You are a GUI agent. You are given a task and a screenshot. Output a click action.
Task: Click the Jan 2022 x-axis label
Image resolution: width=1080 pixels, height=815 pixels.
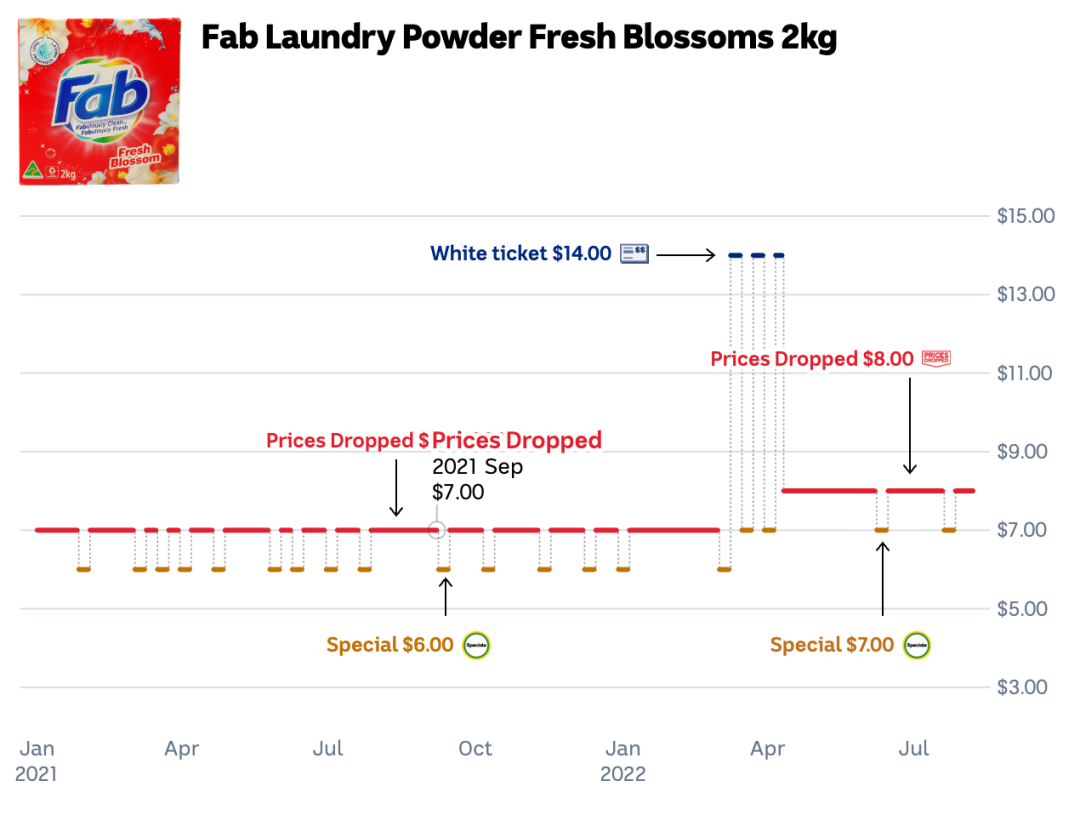623,760
